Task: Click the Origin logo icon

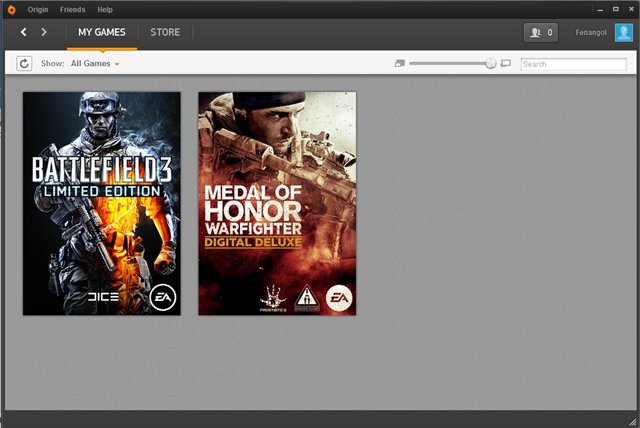Action: pos(12,10)
